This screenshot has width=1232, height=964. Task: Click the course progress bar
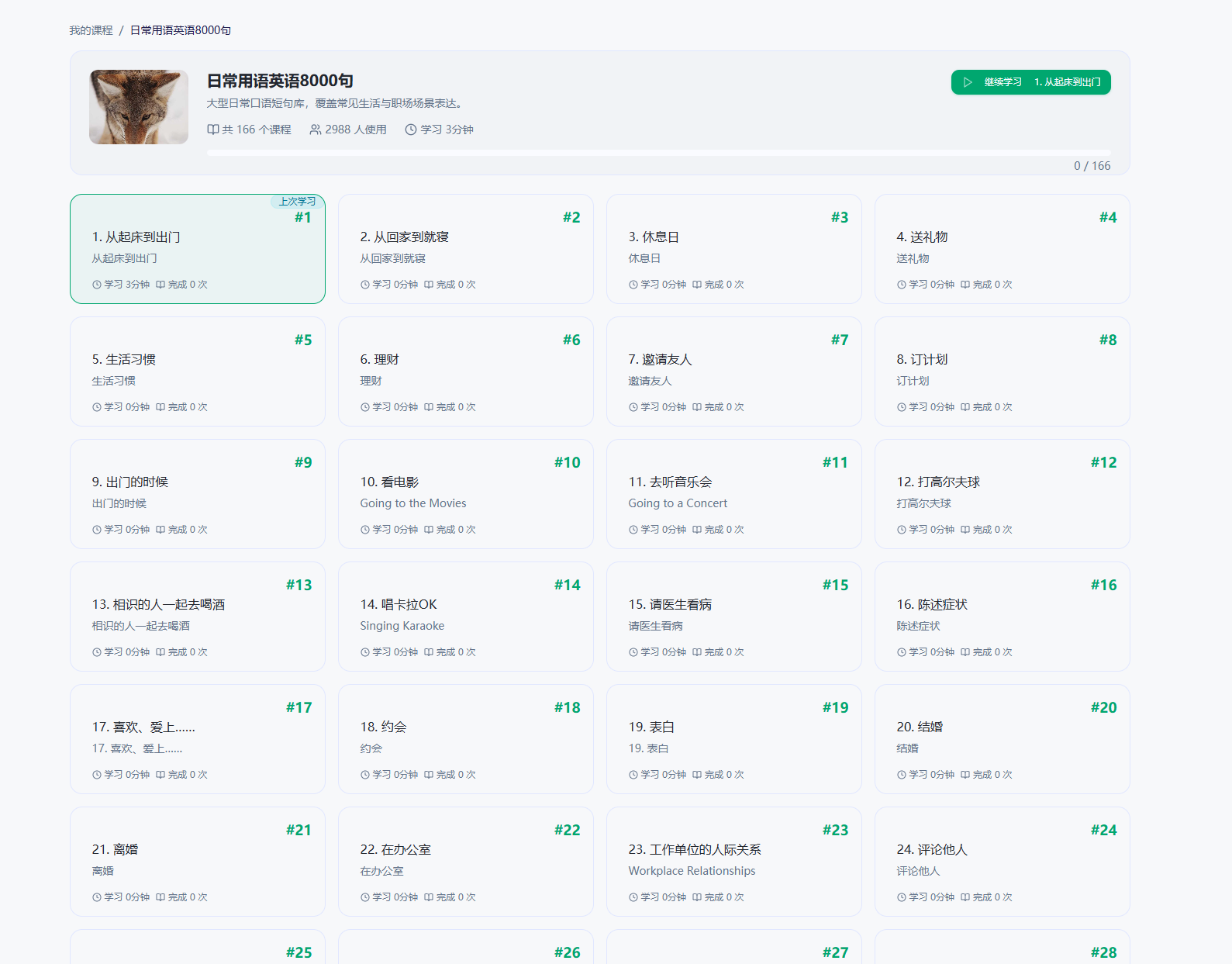658,153
